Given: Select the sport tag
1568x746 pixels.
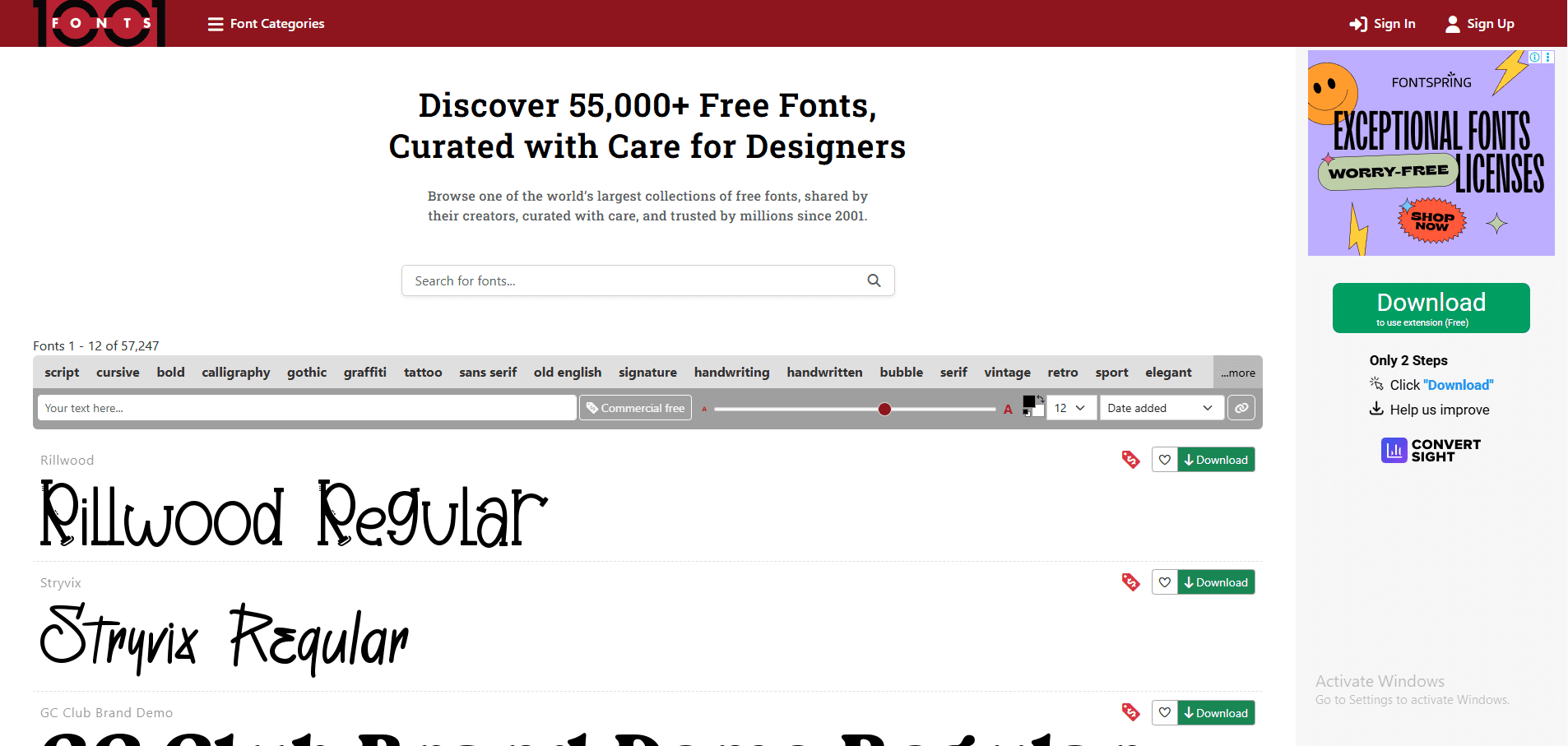Looking at the screenshot, I should coord(1111,372).
